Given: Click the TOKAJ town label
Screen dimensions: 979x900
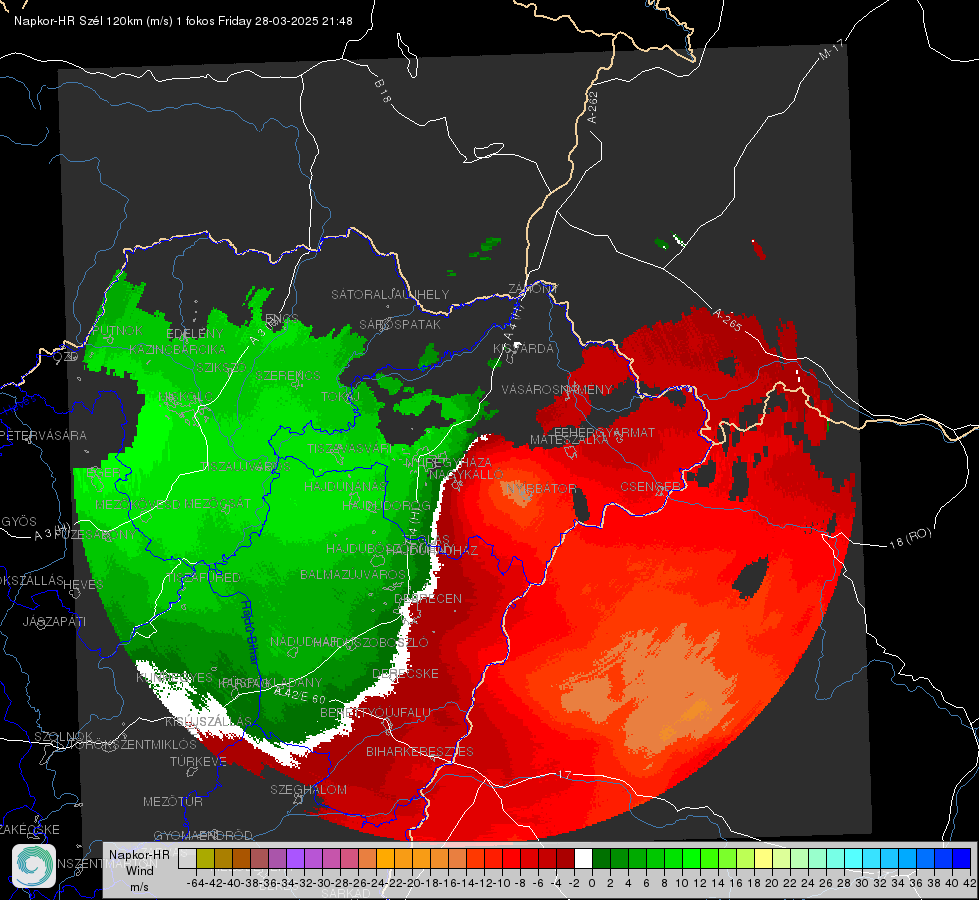Looking at the screenshot, I should 340,397.
